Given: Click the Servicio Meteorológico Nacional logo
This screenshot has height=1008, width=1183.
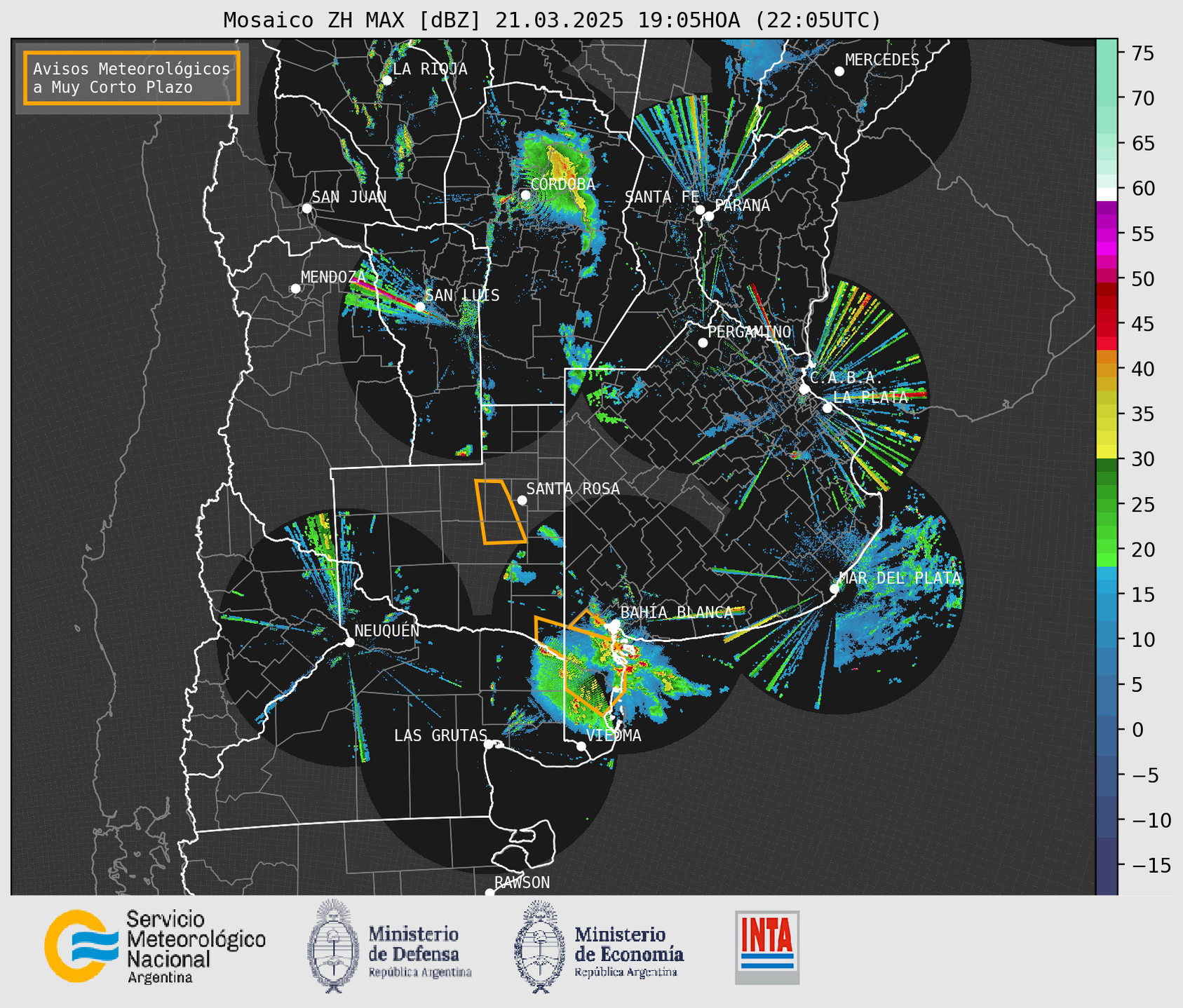Looking at the screenshot, I should pos(155,946).
